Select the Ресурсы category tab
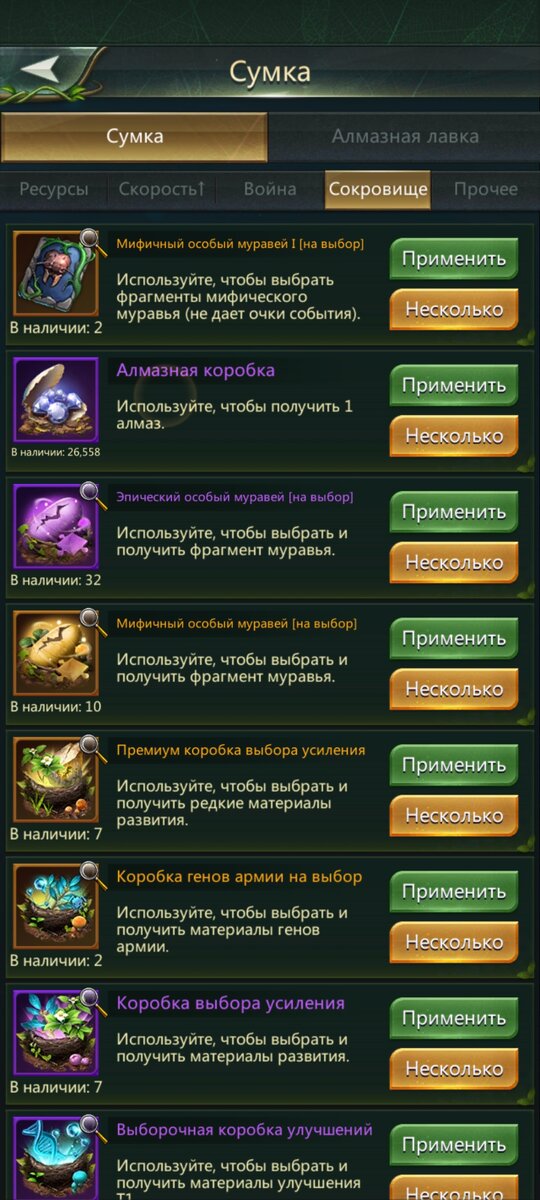 point(54,189)
